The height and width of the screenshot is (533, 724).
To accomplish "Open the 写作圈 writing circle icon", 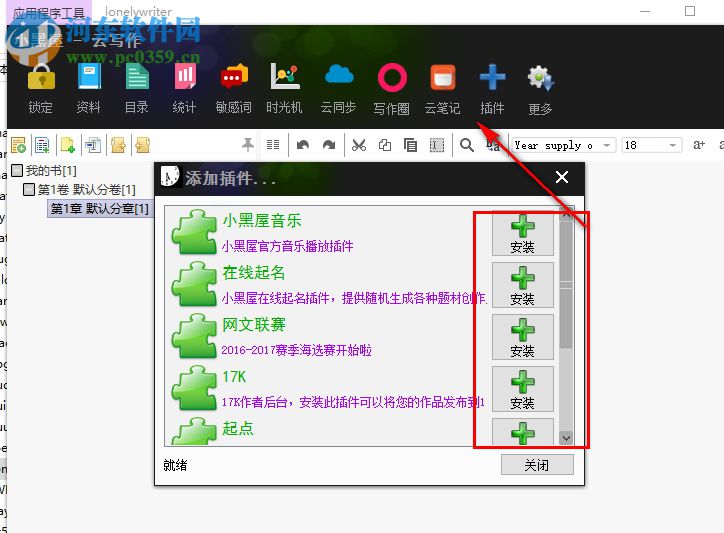I will click(392, 77).
